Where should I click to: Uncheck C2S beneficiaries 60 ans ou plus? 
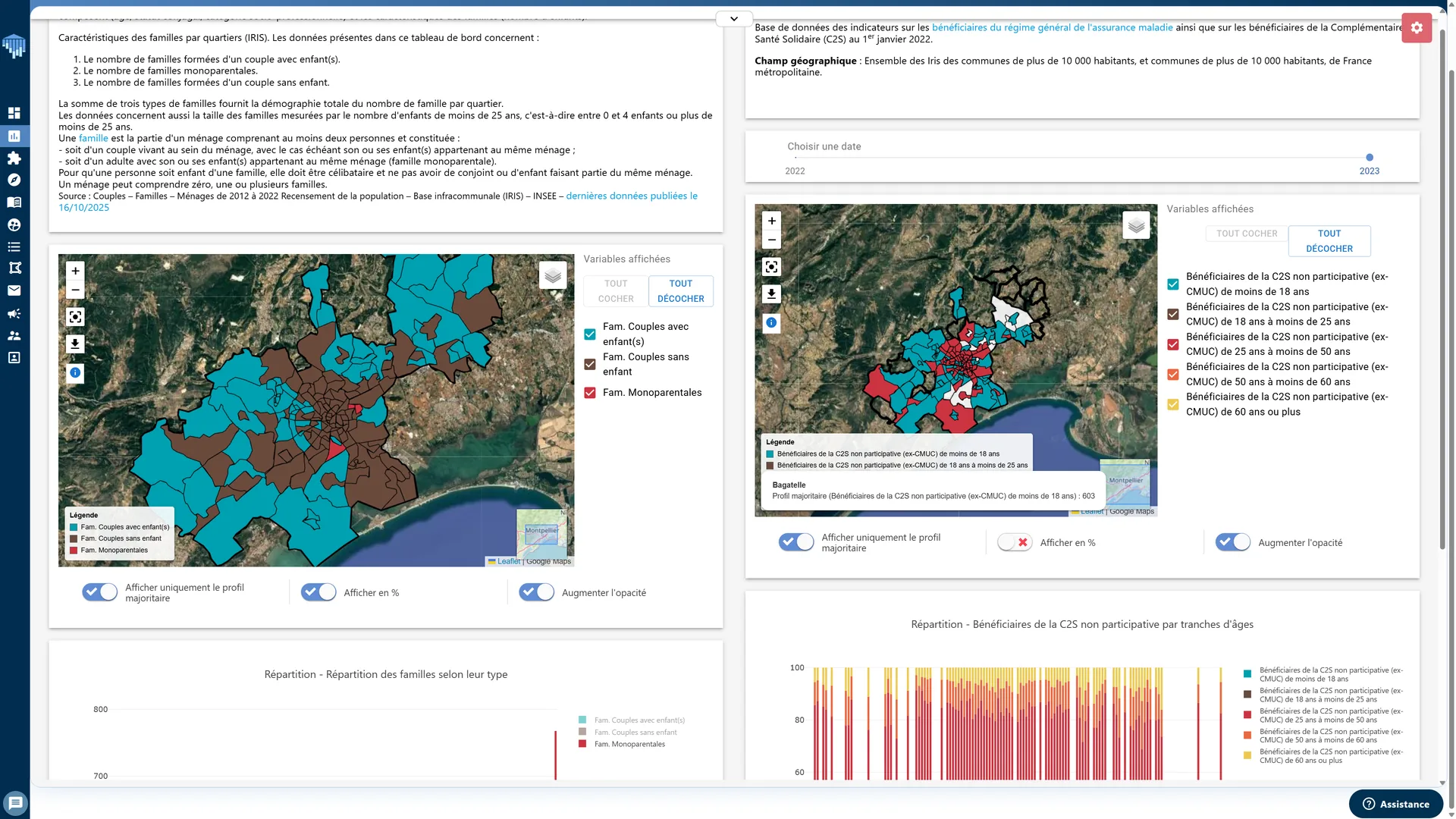[1173, 404]
